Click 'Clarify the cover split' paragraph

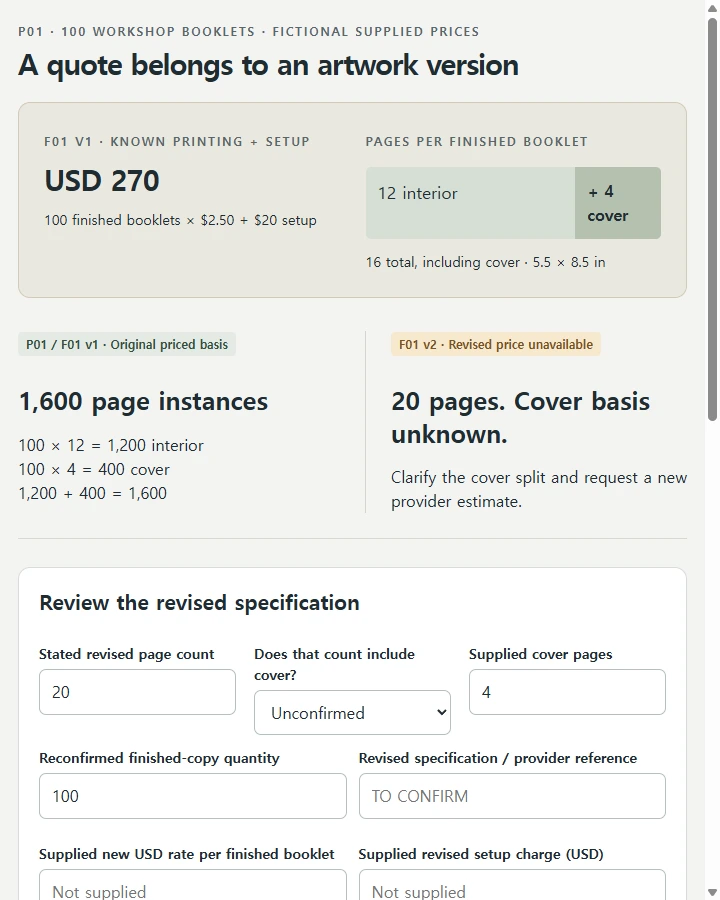[539, 490]
